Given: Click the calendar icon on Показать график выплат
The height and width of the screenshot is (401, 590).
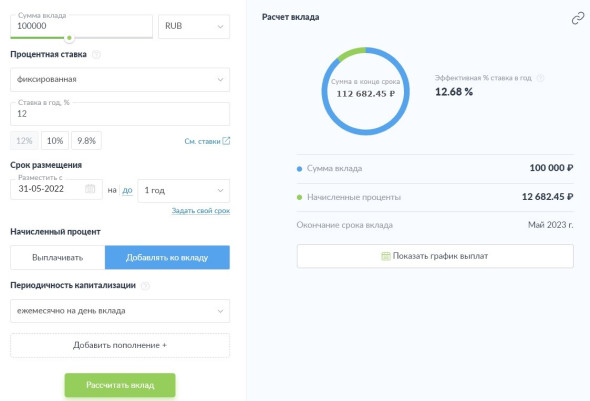Looking at the screenshot, I should click(386, 256).
